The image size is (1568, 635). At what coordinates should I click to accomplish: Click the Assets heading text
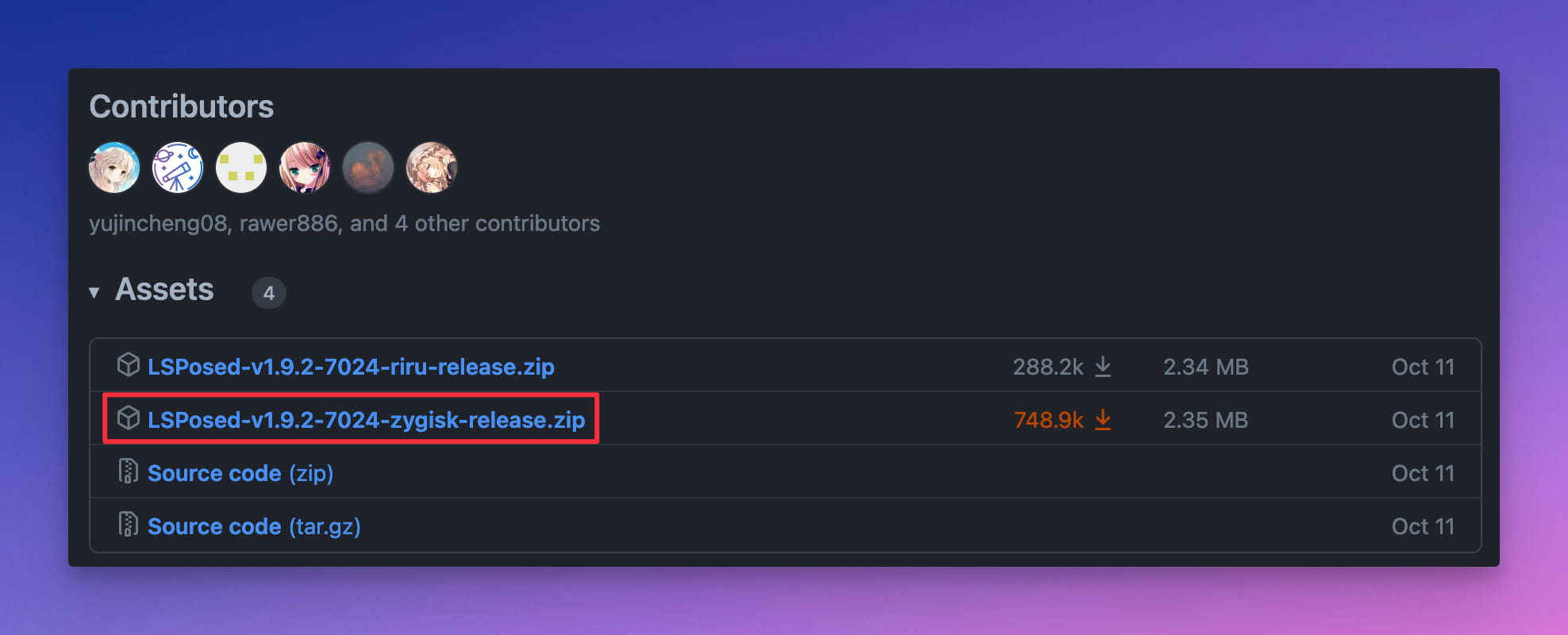[164, 290]
